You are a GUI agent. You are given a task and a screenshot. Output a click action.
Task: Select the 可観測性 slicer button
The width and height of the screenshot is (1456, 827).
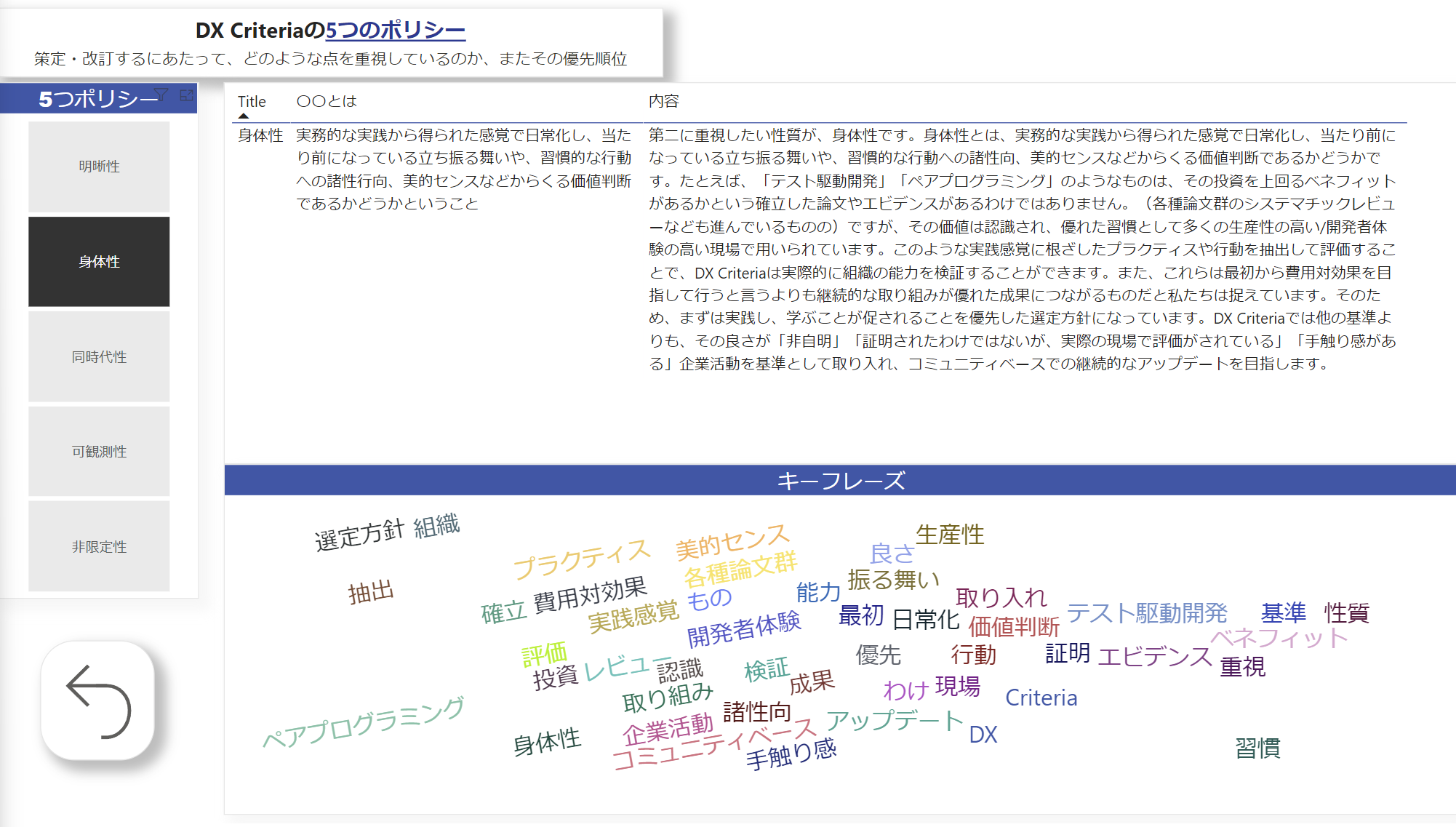click(x=99, y=452)
